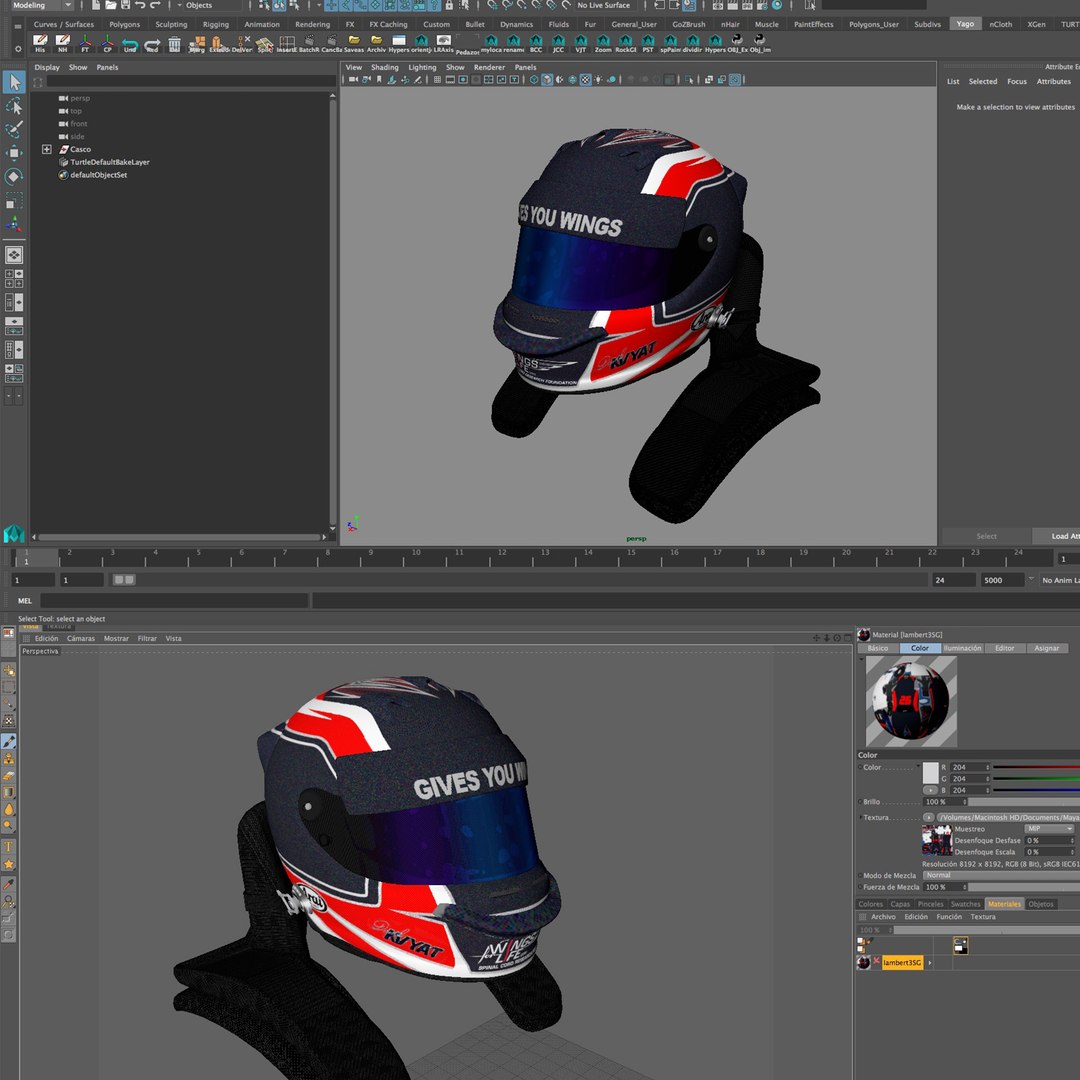Click the texture arrow button beside file path
This screenshot has width=1080, height=1080.
928,818
